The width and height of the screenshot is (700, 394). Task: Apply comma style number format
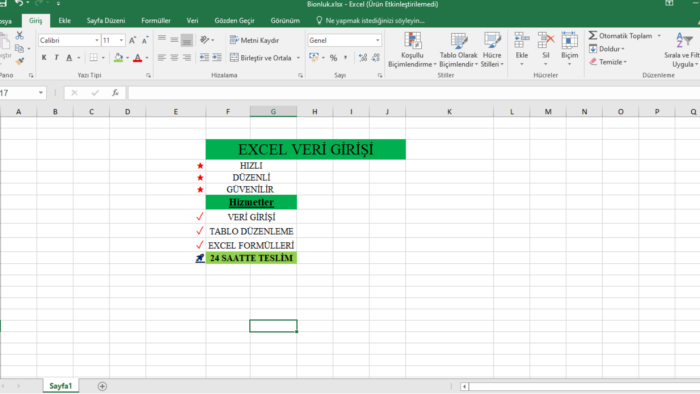pyautogui.click(x=346, y=58)
